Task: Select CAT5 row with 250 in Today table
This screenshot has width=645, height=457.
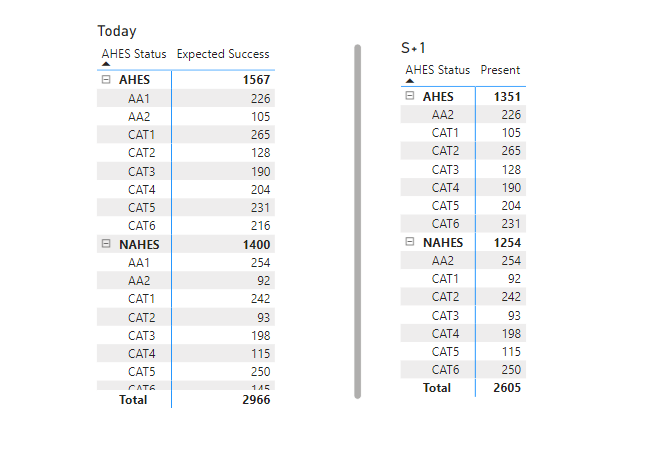Action: click(x=186, y=371)
